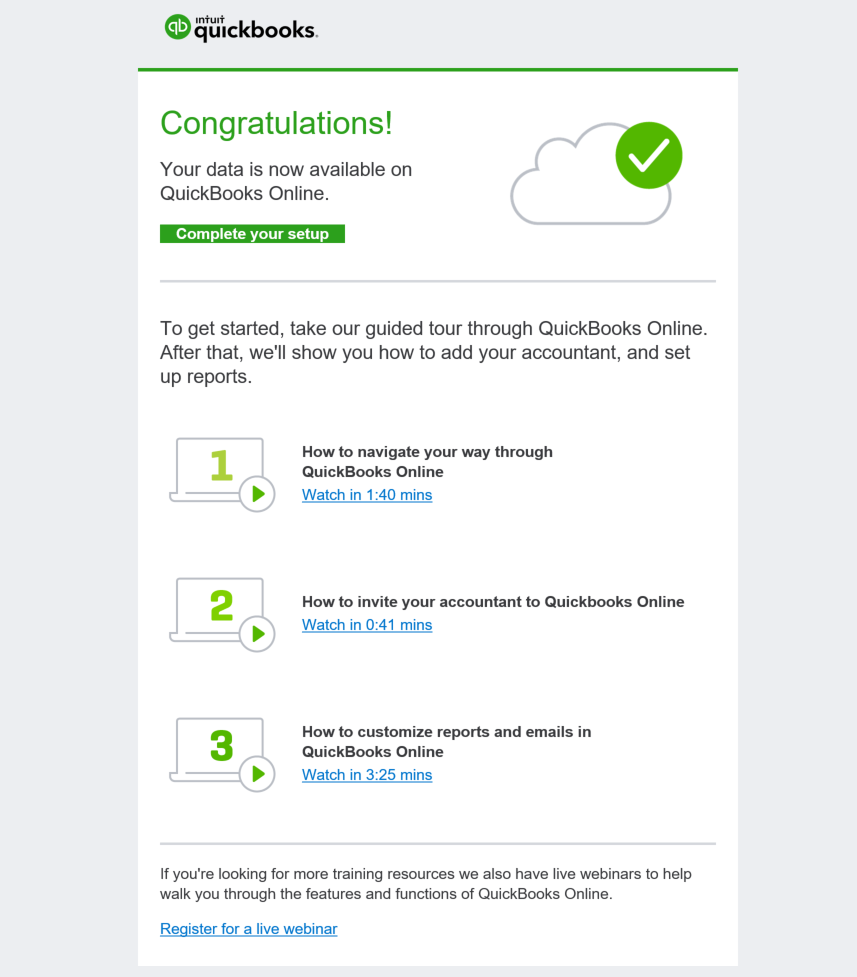Image resolution: width=857 pixels, height=977 pixels.
Task: Open Register for a live webinar link
Action: click(x=248, y=929)
